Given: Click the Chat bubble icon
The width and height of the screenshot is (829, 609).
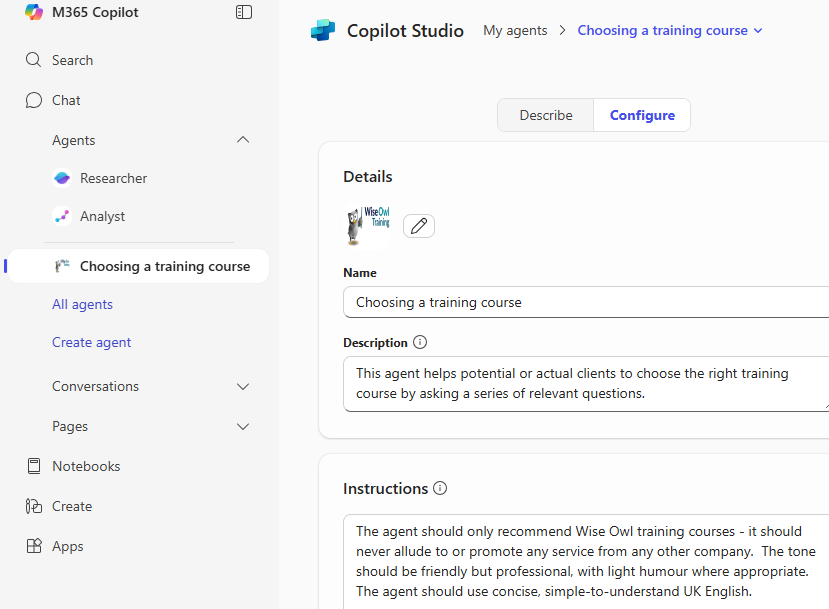Looking at the screenshot, I should coord(33,100).
